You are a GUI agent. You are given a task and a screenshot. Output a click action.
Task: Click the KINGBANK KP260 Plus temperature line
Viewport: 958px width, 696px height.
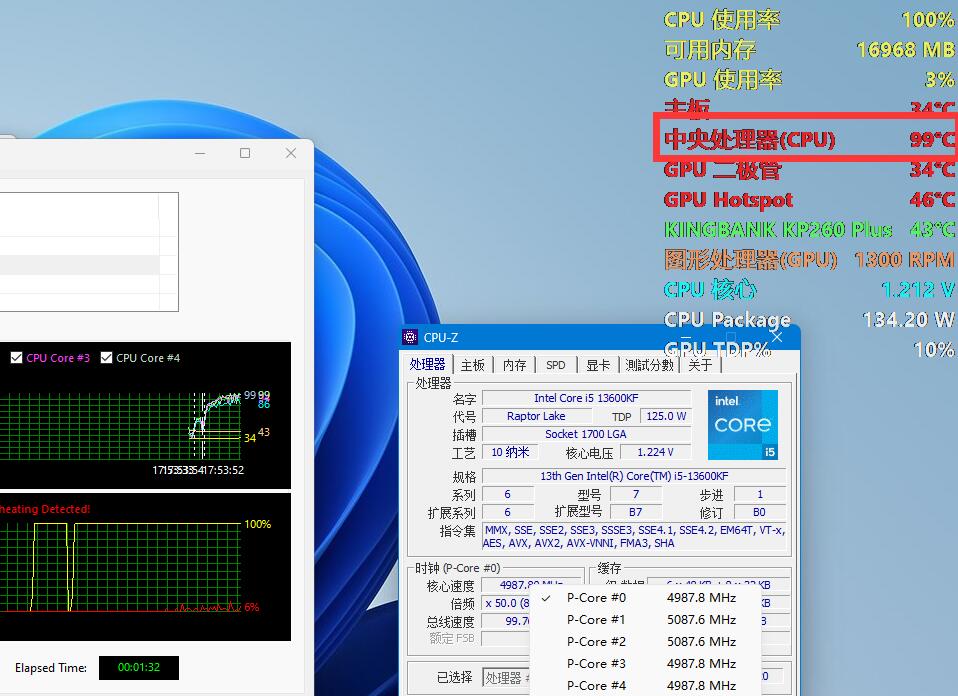click(x=809, y=229)
